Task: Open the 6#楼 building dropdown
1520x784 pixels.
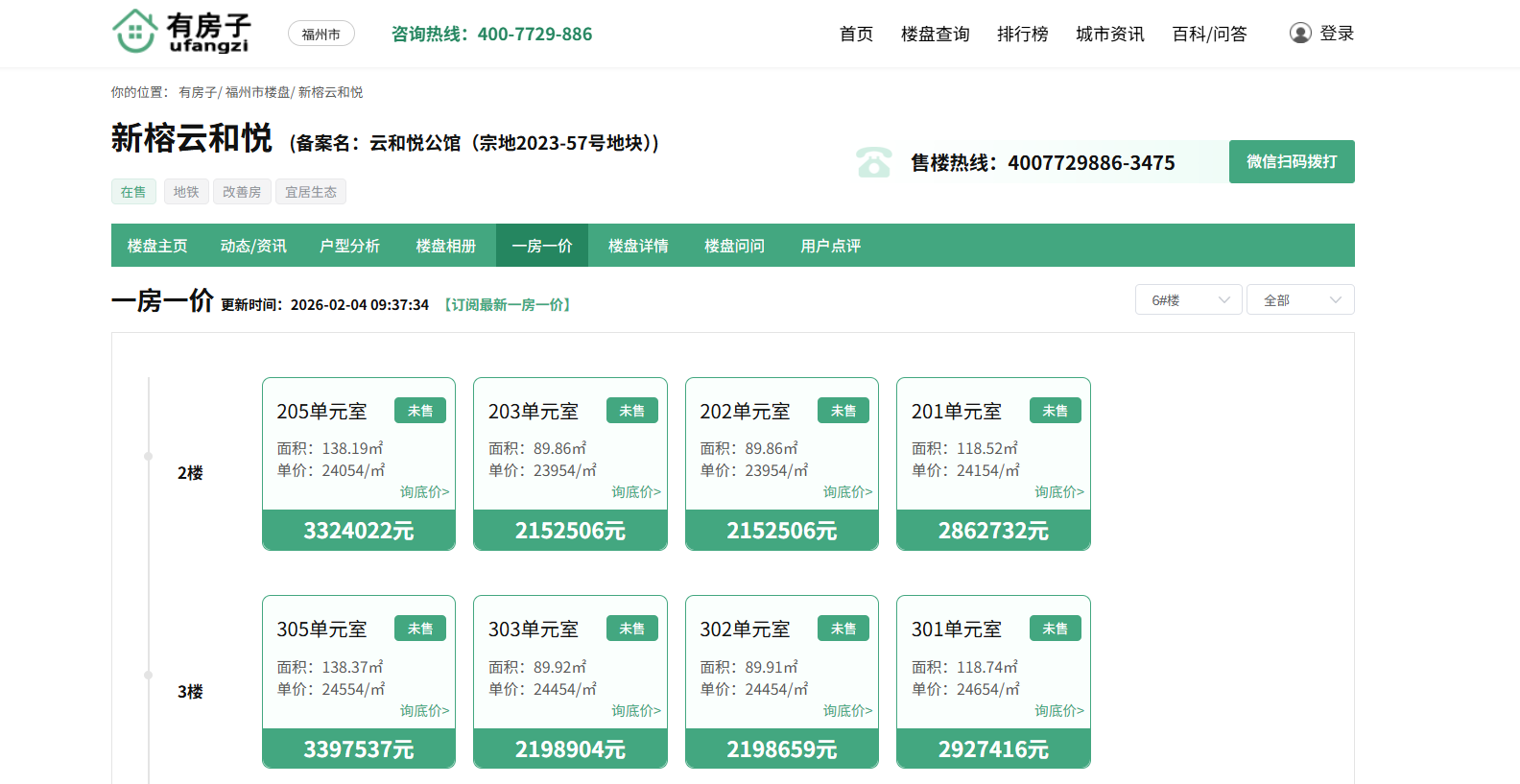Action: click(1188, 300)
